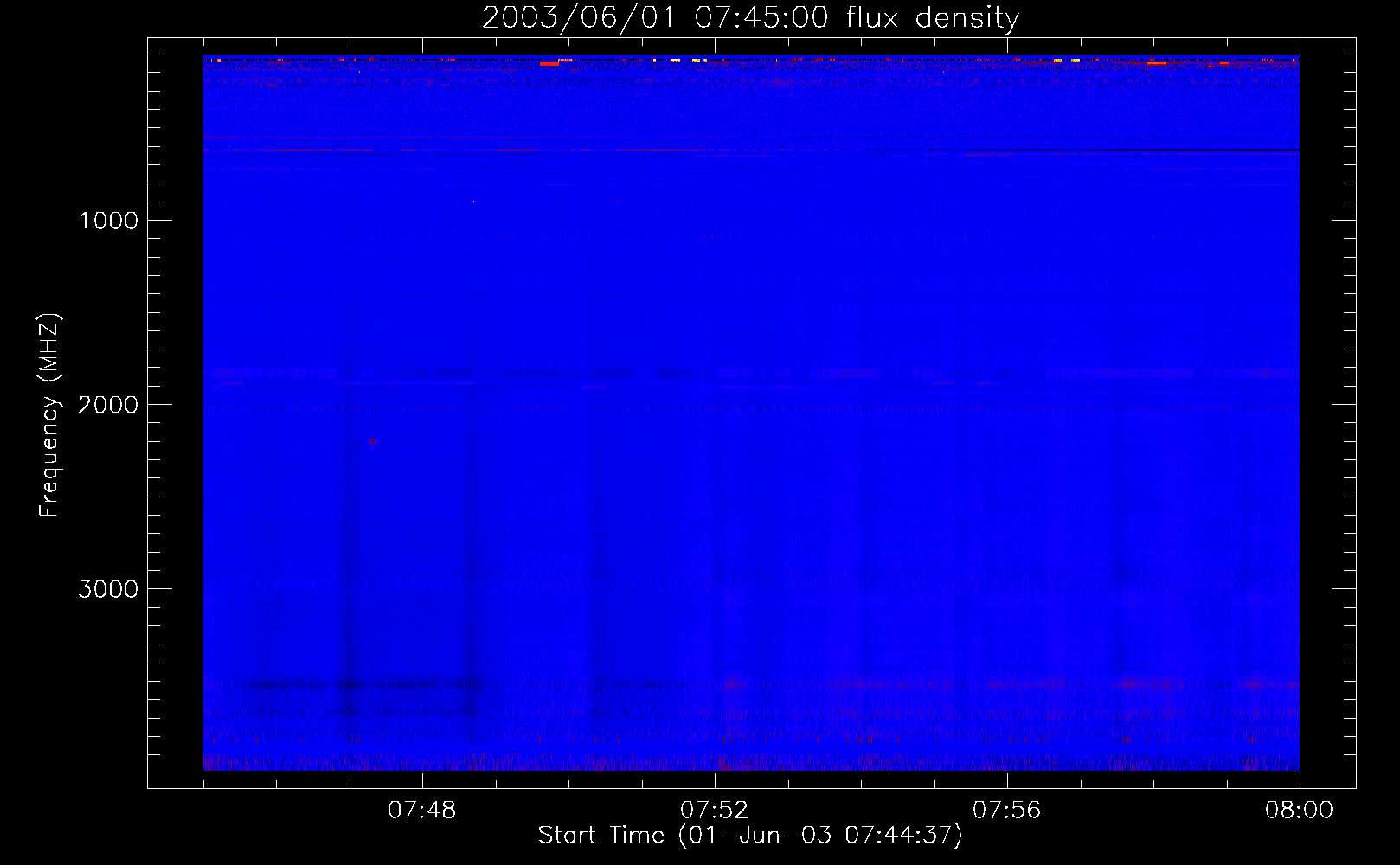This screenshot has height=865, width=1400.
Task: Click the 1000 frequency tick label
Action: click(x=108, y=221)
